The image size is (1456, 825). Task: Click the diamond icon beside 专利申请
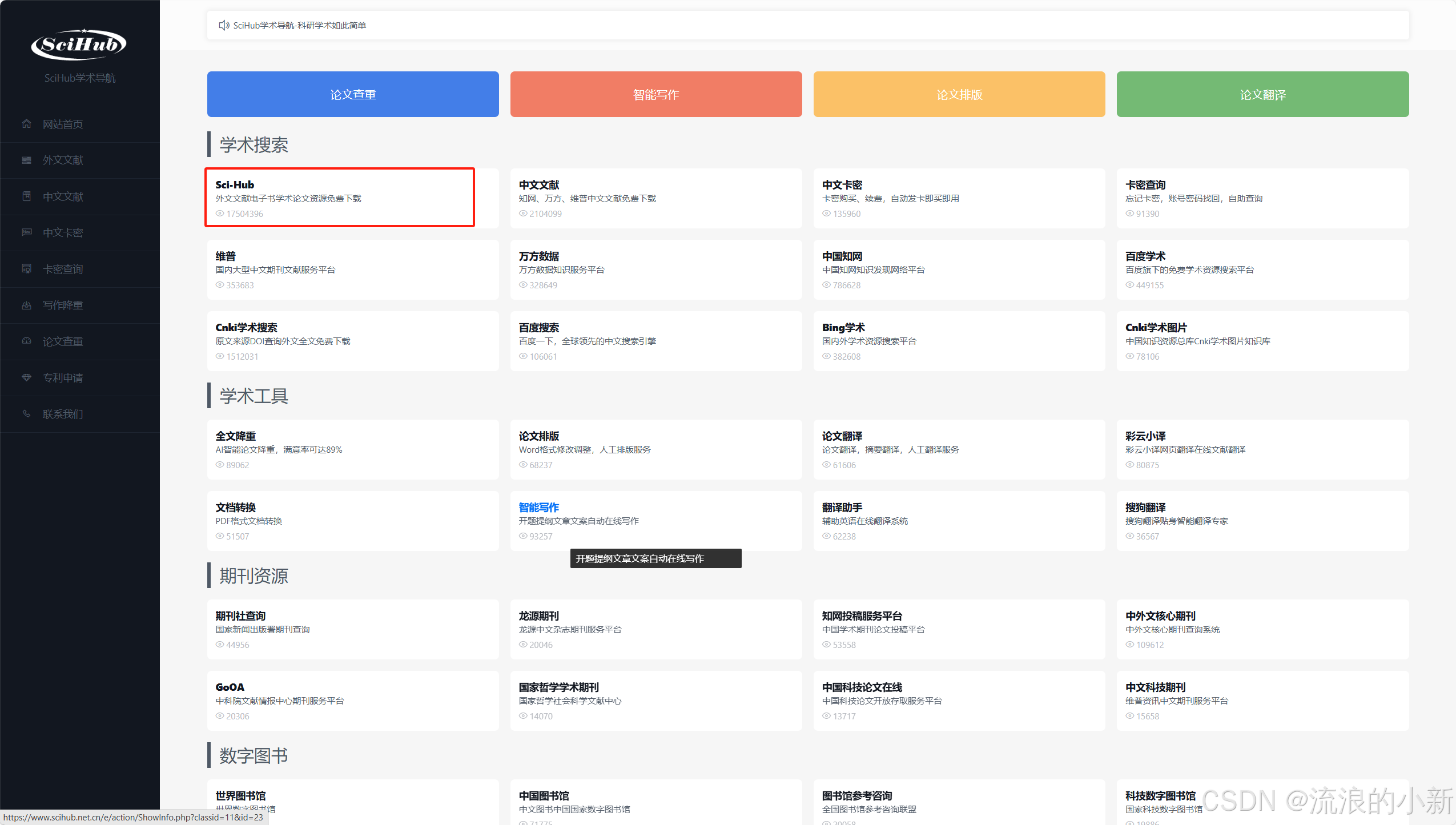pos(26,377)
